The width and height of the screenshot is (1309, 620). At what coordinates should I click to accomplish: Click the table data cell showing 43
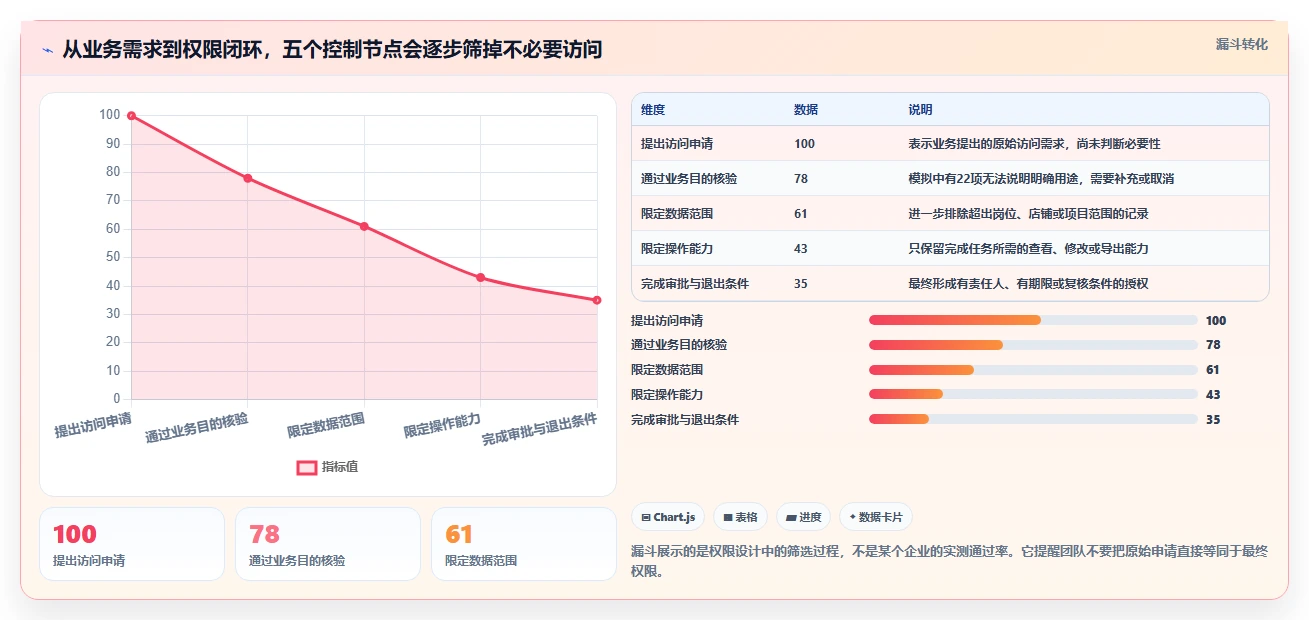coord(801,249)
